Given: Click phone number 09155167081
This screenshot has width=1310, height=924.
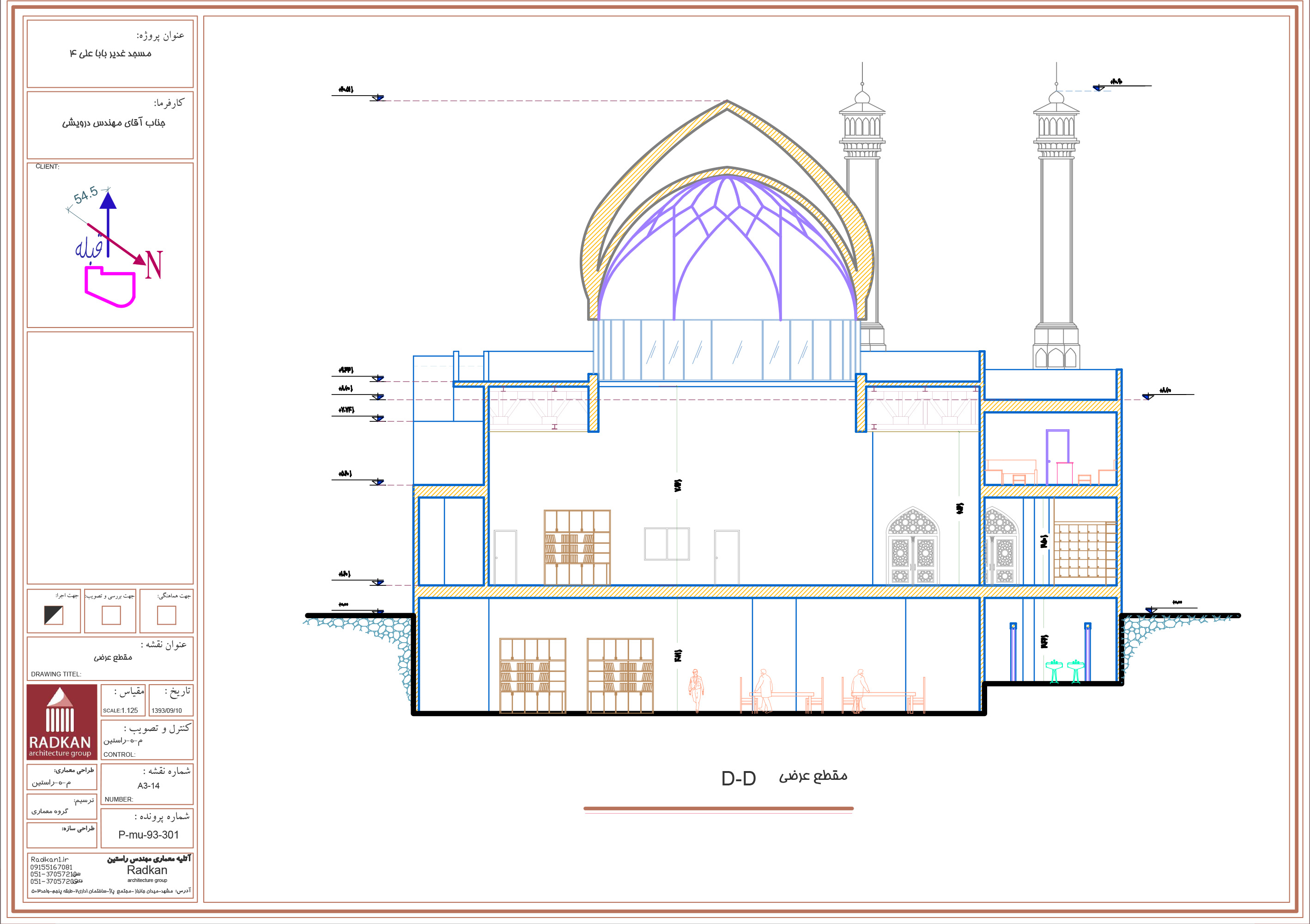Looking at the screenshot, I should tap(51, 867).
